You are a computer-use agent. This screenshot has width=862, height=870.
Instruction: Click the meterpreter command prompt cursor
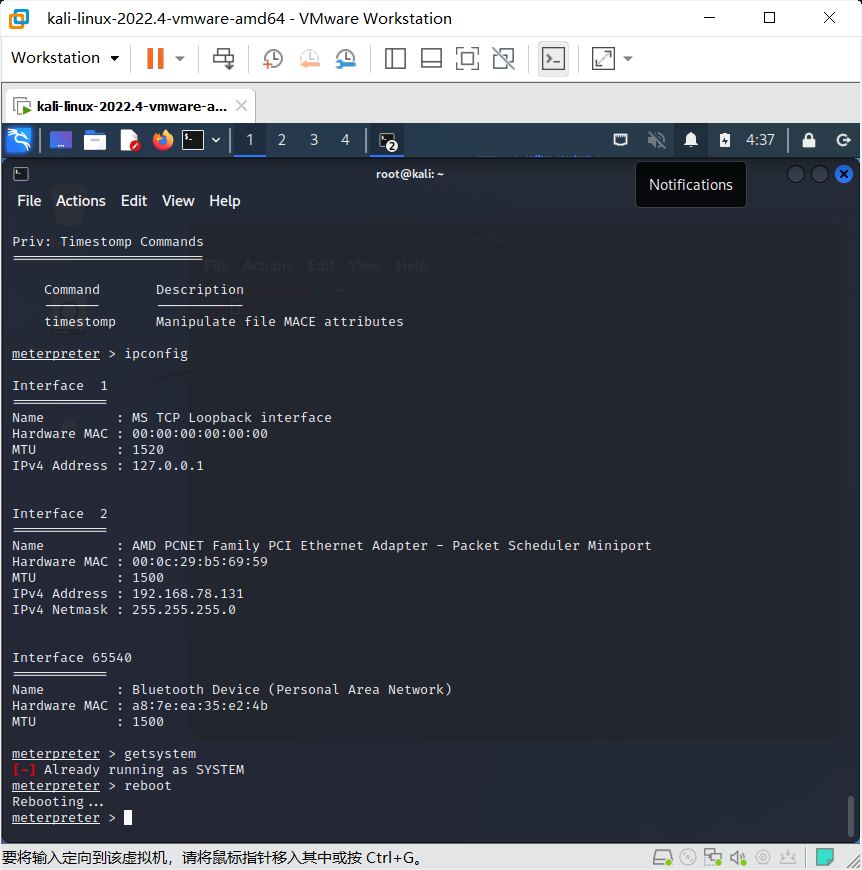click(128, 817)
